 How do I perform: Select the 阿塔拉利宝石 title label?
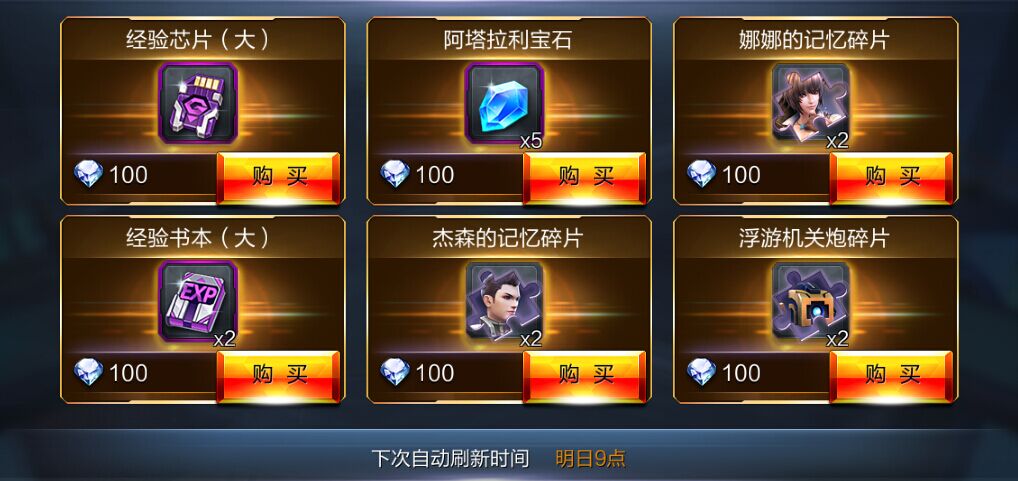point(508,40)
